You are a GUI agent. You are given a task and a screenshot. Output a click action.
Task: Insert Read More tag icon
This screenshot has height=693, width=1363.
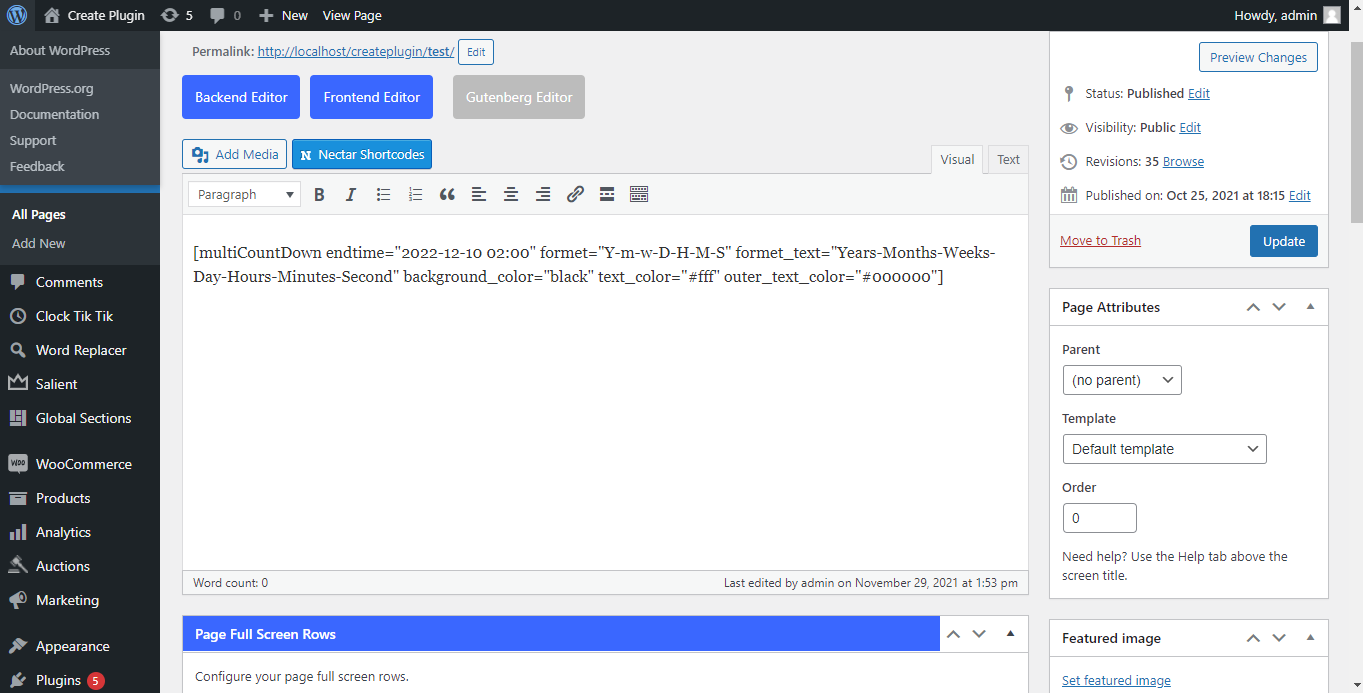point(607,195)
